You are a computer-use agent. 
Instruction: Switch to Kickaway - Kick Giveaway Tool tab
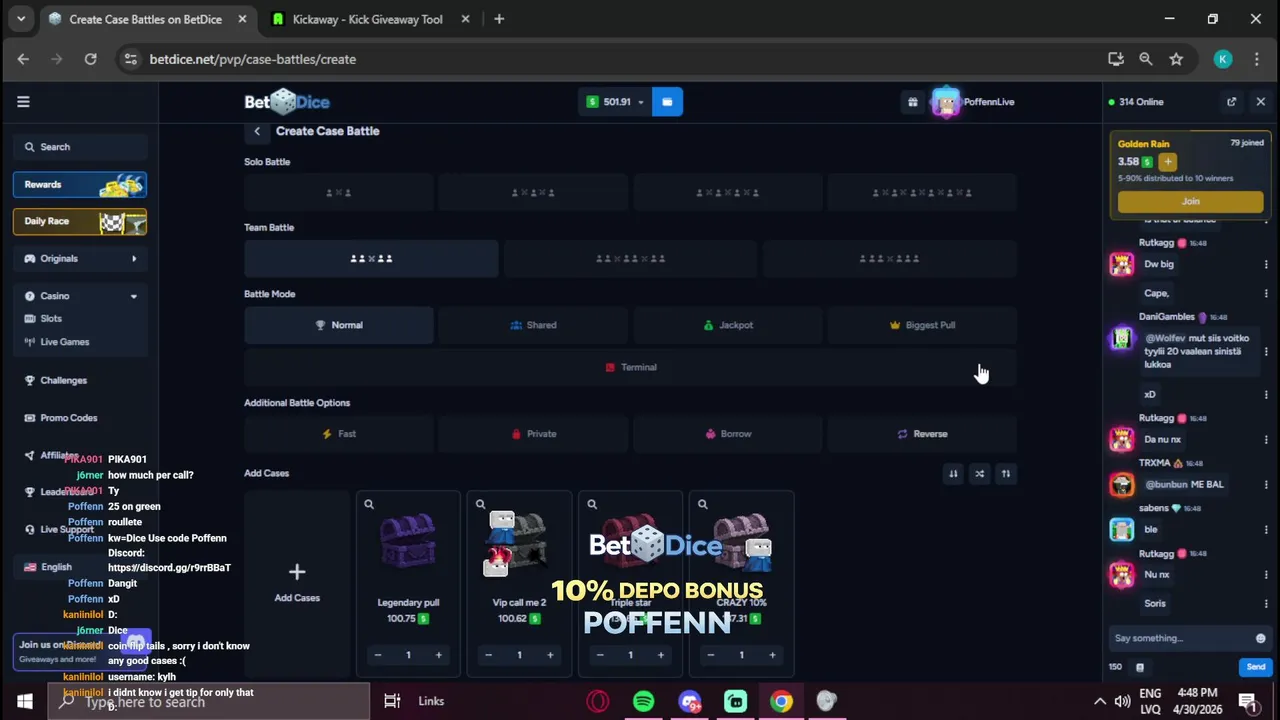[366, 19]
